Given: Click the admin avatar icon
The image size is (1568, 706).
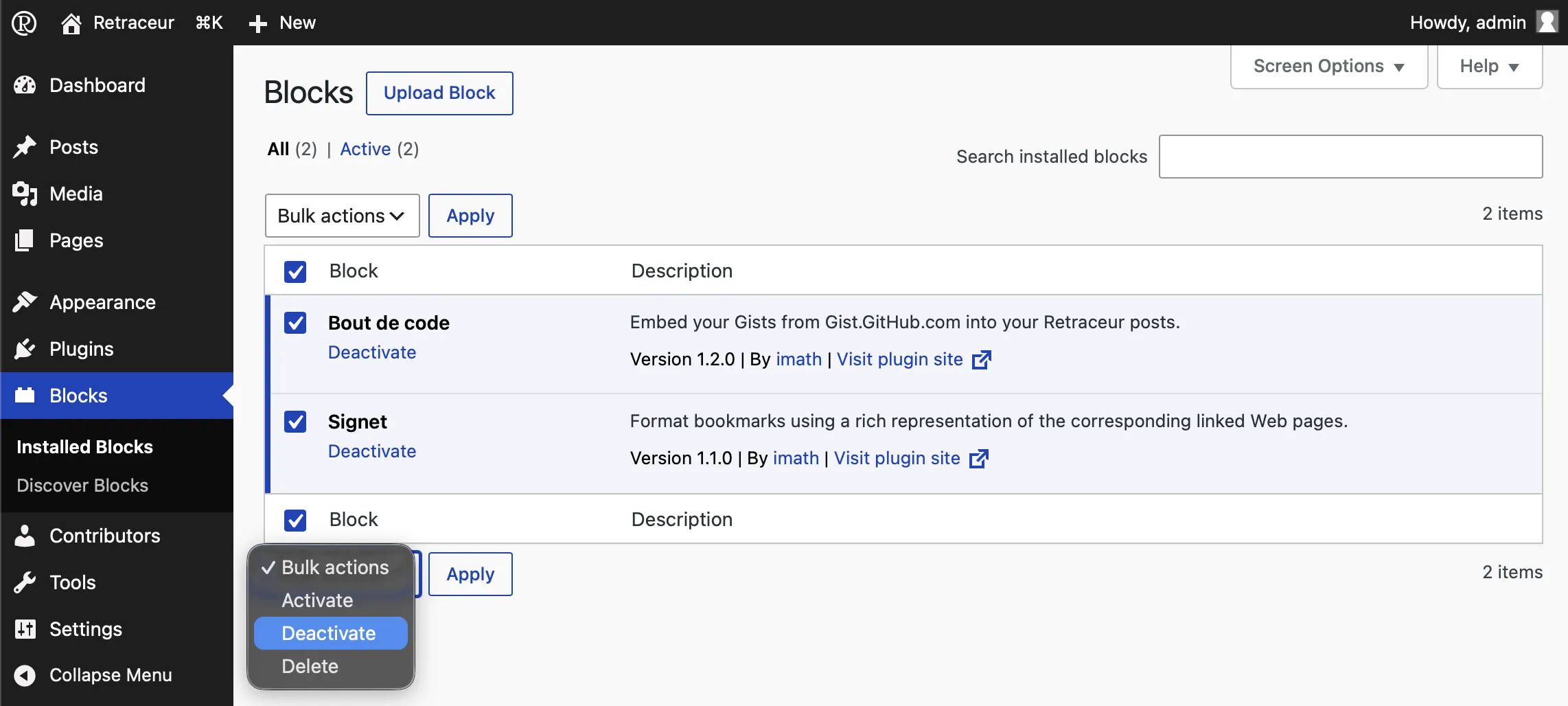Looking at the screenshot, I should (x=1547, y=22).
